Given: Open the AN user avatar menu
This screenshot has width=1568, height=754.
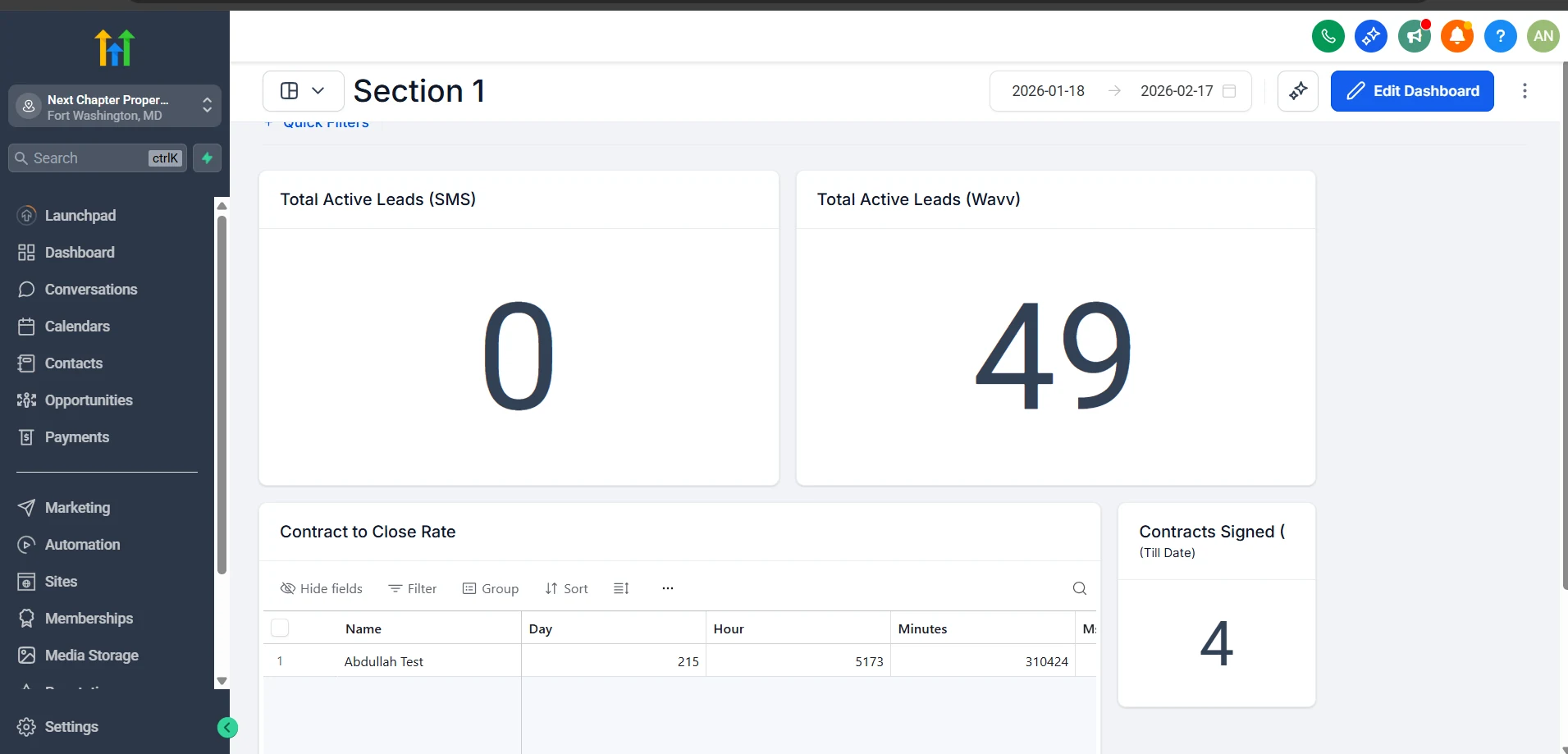Looking at the screenshot, I should [x=1543, y=36].
